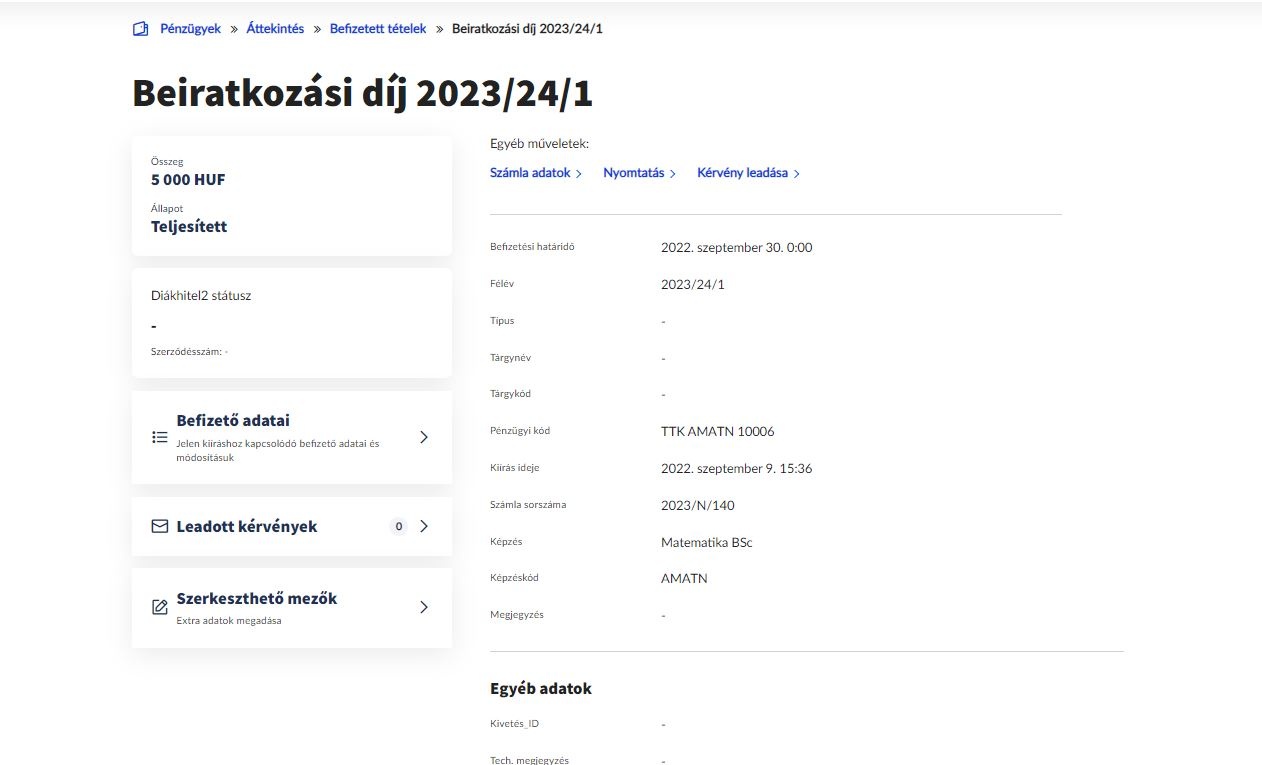The width and height of the screenshot is (1262, 765).
Task: Click the envelope icon beside Leadott kérvények
Action: click(x=159, y=526)
